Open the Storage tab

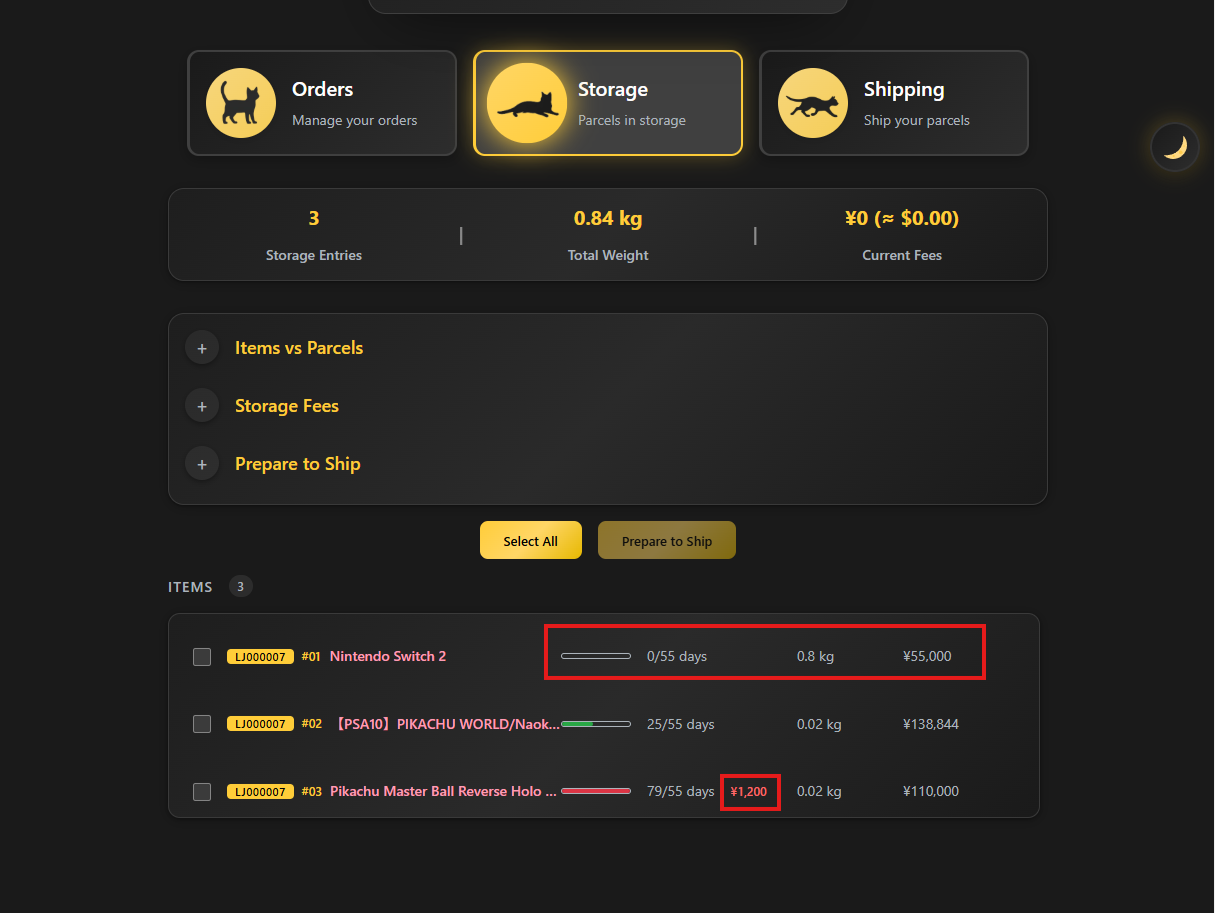pos(608,103)
